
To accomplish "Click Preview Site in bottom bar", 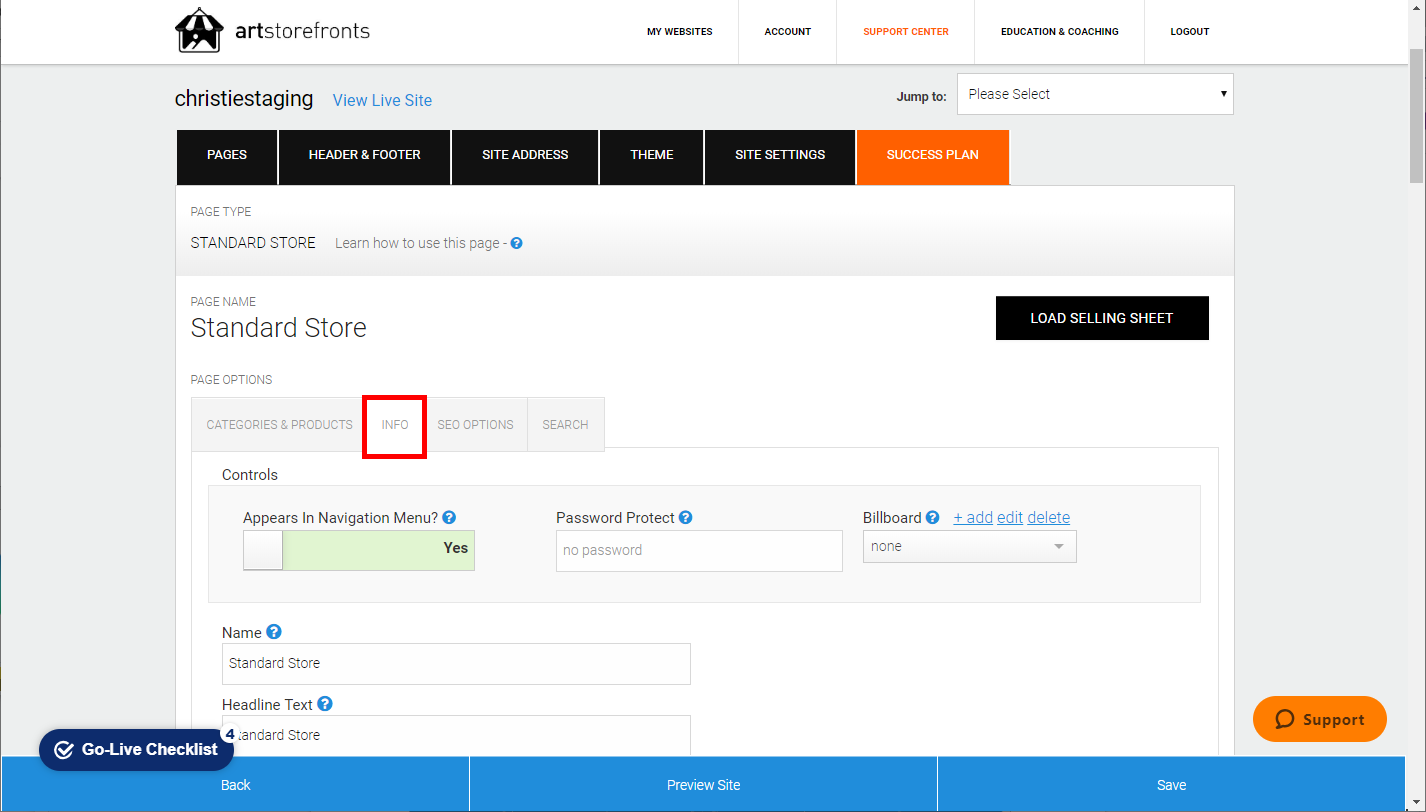I will pos(703,785).
